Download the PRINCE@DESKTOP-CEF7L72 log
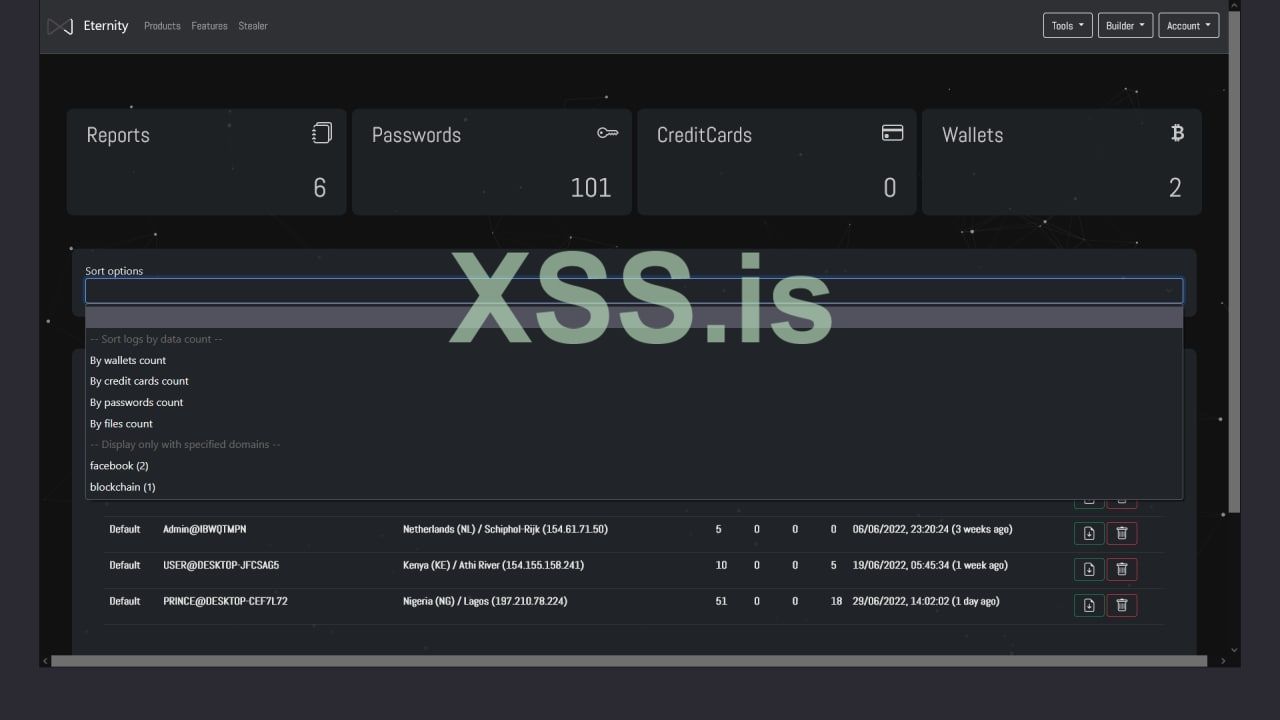Image resolution: width=1280 pixels, height=720 pixels. coord(1089,605)
